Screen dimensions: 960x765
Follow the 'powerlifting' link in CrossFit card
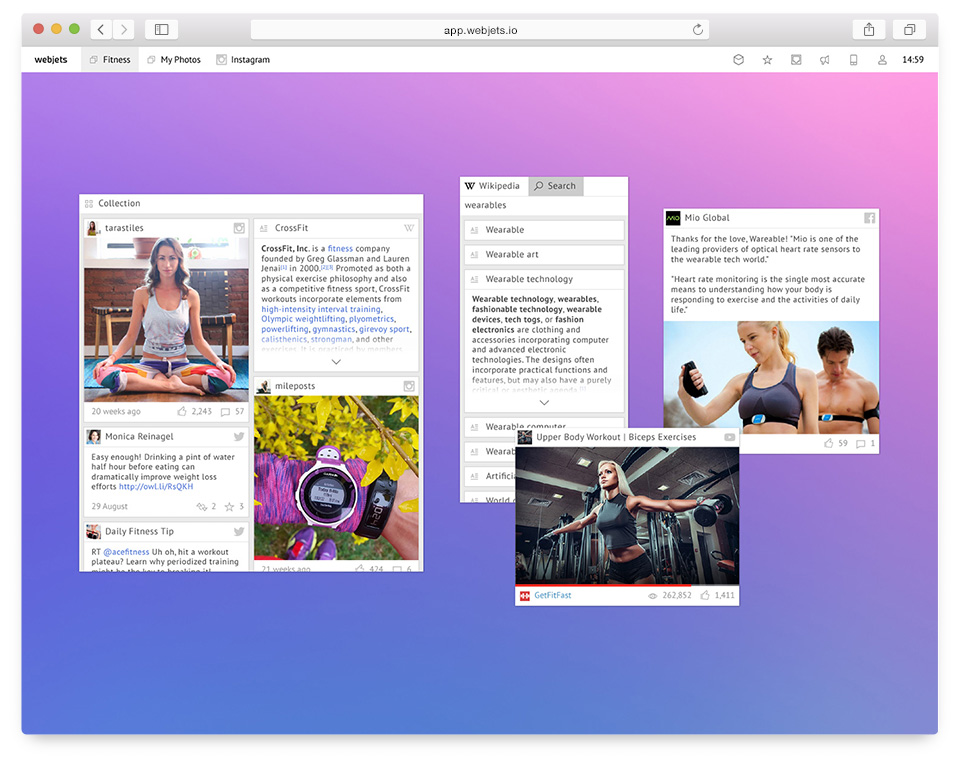pos(285,329)
